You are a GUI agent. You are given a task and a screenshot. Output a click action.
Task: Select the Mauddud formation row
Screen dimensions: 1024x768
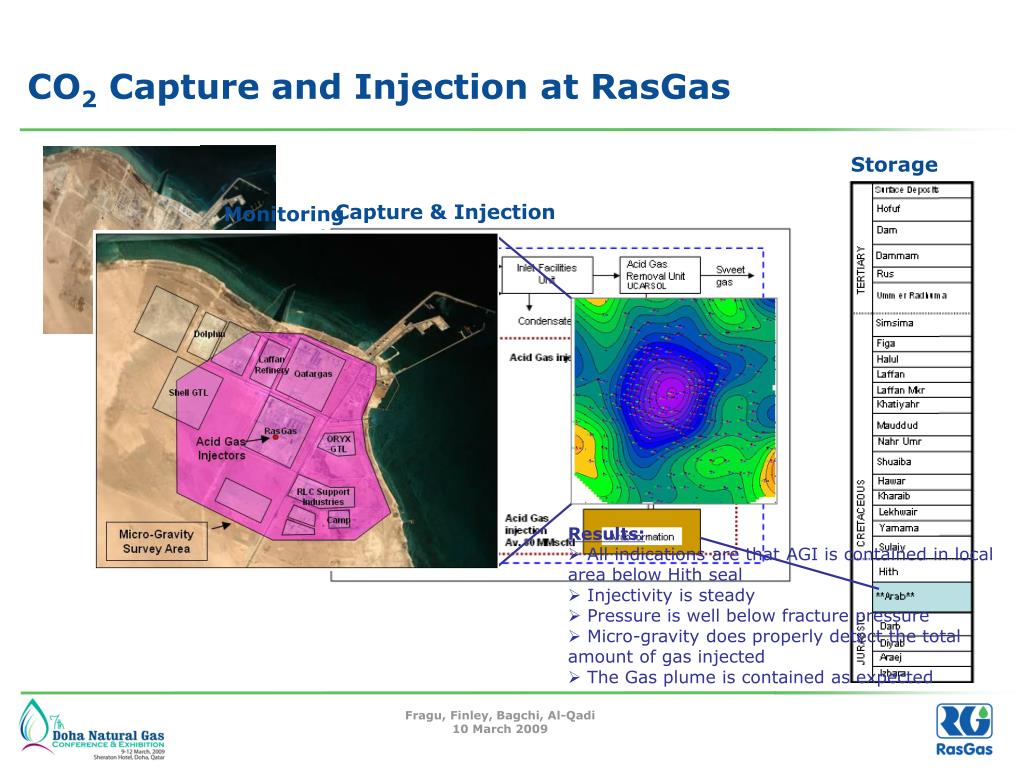922,425
